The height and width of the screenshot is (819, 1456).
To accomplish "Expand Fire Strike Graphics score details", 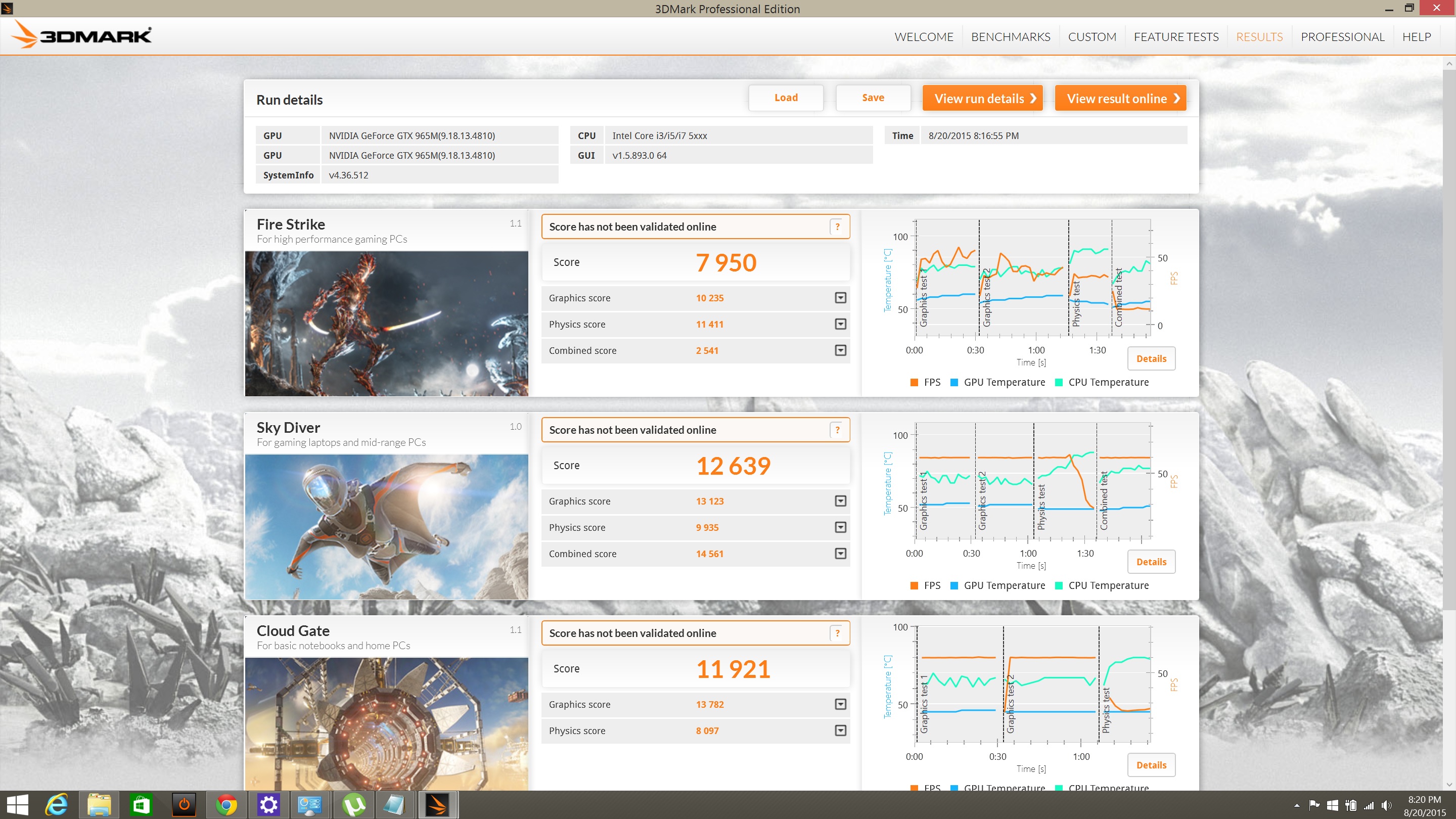I will pos(840,298).
